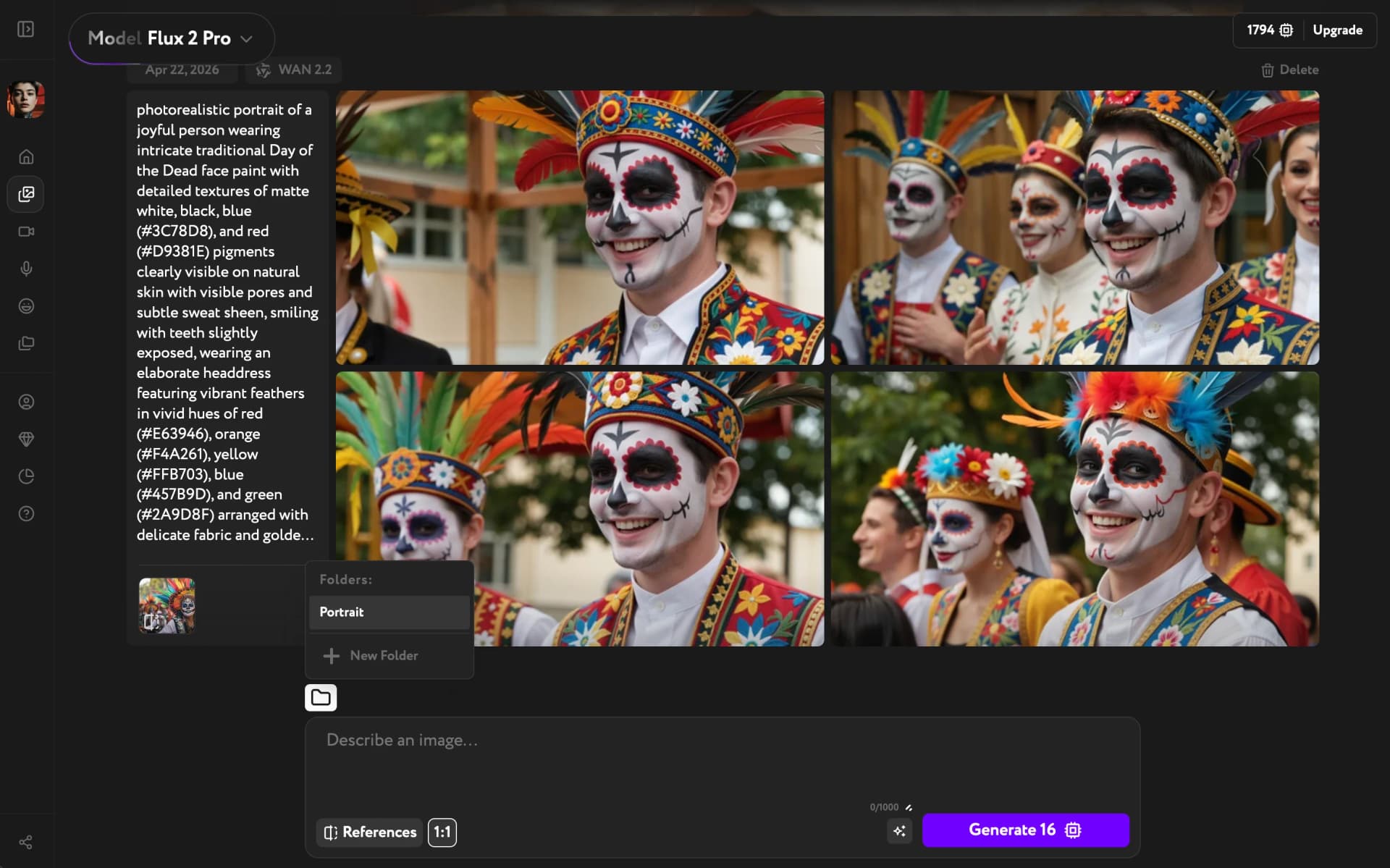The image size is (1390, 868).
Task: Toggle the sidebar panel icon
Action: [x=26, y=29]
